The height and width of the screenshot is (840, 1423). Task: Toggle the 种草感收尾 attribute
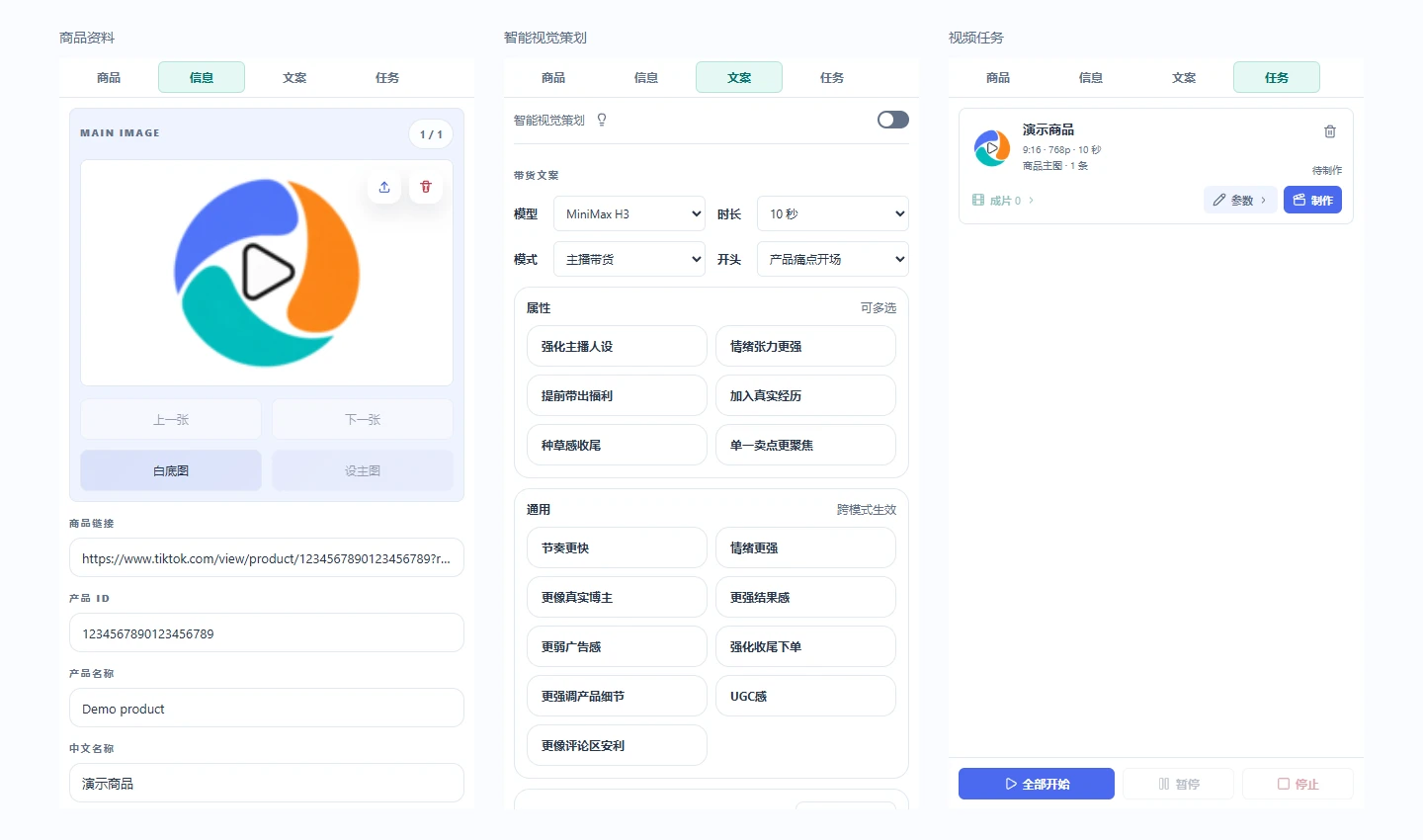point(617,445)
